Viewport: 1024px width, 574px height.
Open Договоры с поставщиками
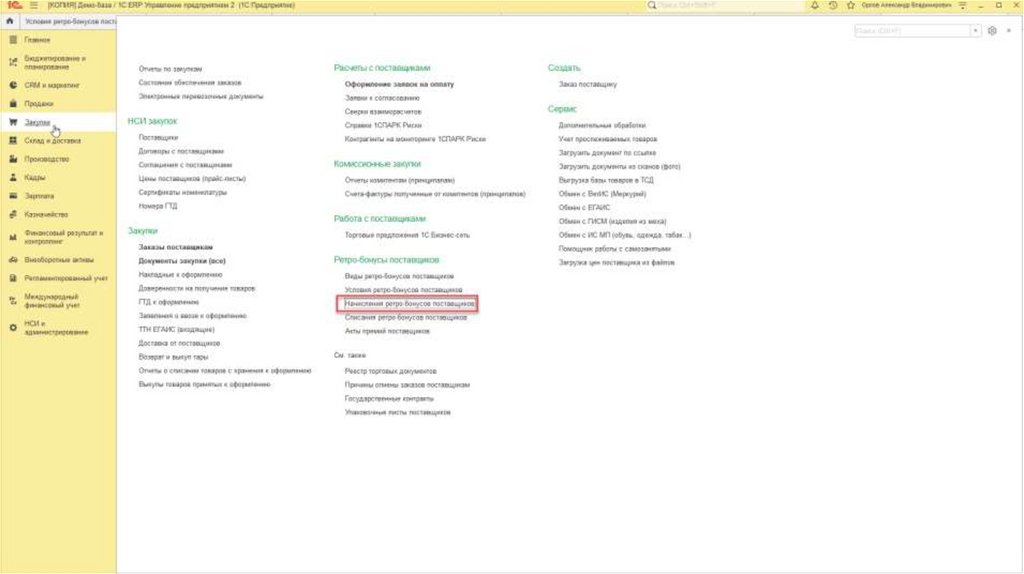[181, 151]
